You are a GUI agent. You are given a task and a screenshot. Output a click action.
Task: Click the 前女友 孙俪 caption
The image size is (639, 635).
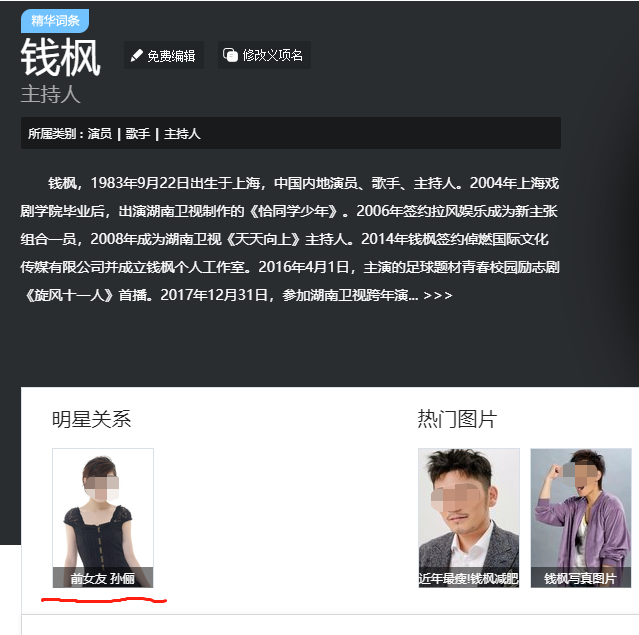click(x=103, y=578)
